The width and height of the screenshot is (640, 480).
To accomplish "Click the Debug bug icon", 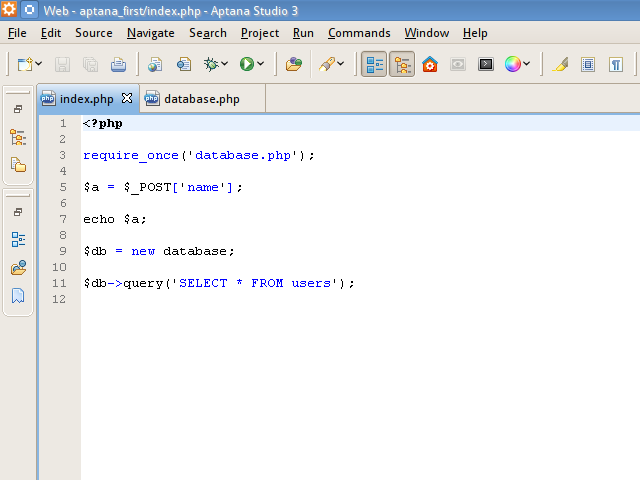I will [211, 65].
